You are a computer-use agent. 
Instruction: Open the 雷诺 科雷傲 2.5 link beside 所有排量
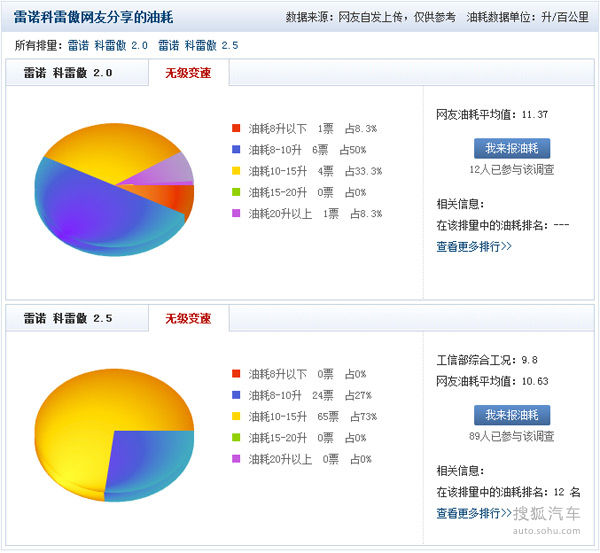click(198, 46)
